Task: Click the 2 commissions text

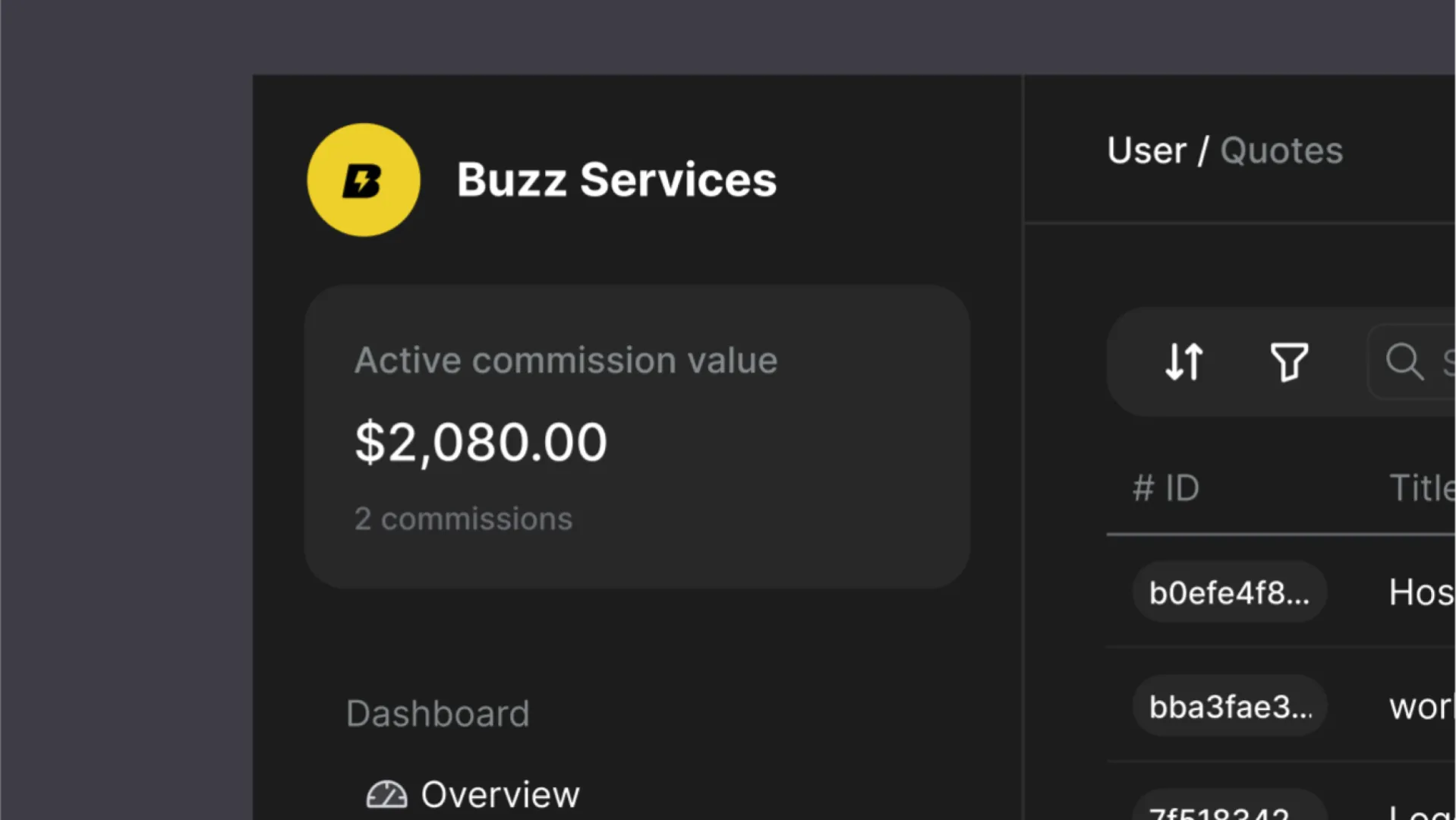Action: click(x=463, y=519)
